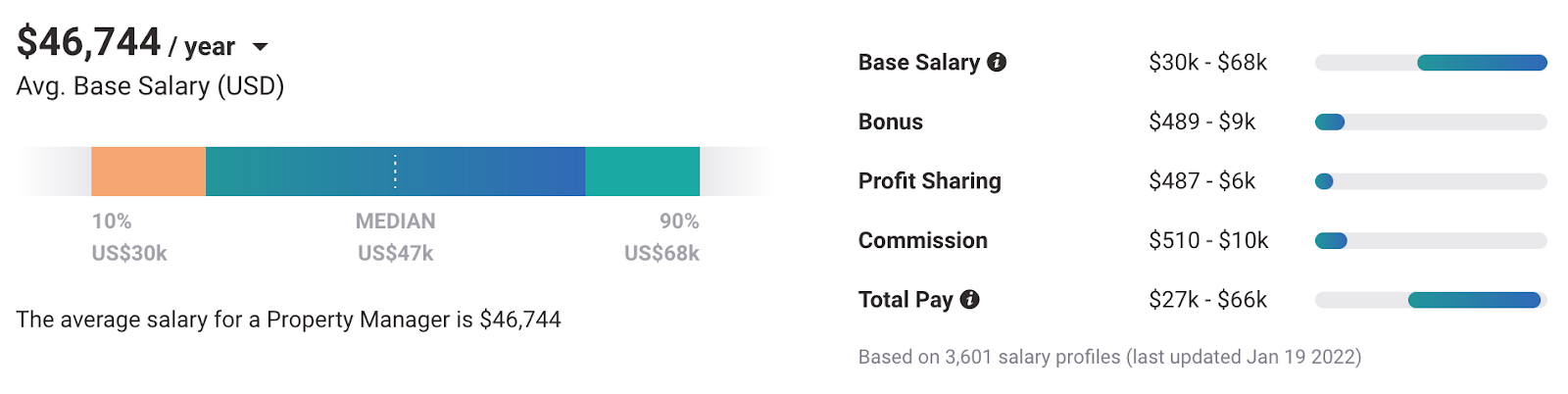This screenshot has width=1568, height=394.
Task: Click the Base Salary info icon
Action: click(x=997, y=63)
